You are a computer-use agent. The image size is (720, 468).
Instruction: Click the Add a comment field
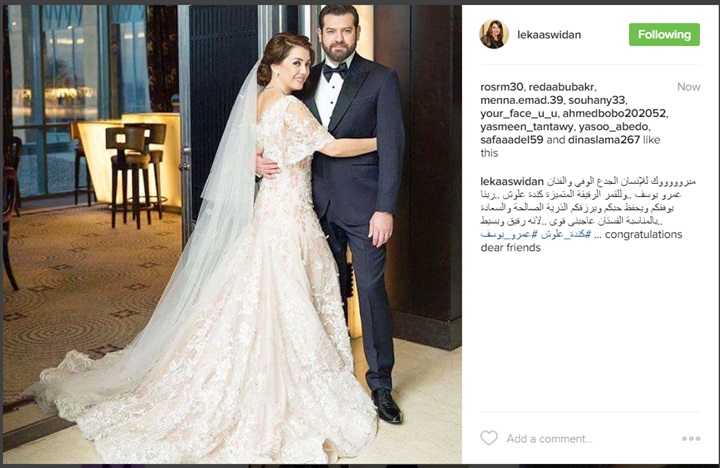[549, 439]
